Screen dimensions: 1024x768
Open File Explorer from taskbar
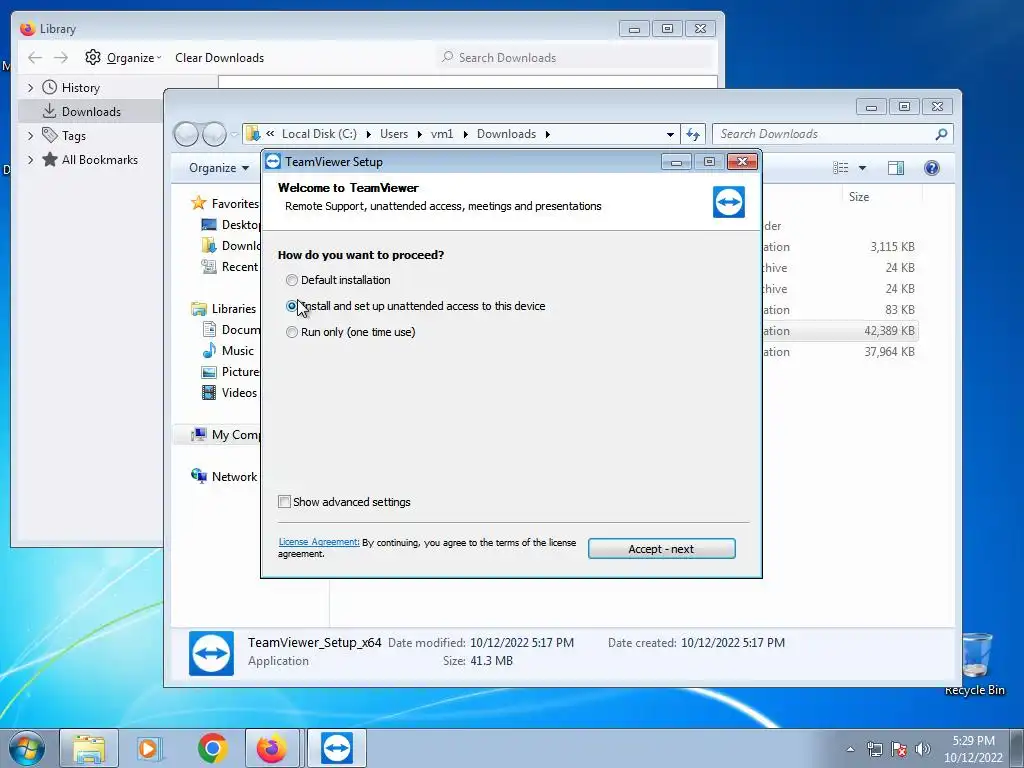click(x=89, y=748)
